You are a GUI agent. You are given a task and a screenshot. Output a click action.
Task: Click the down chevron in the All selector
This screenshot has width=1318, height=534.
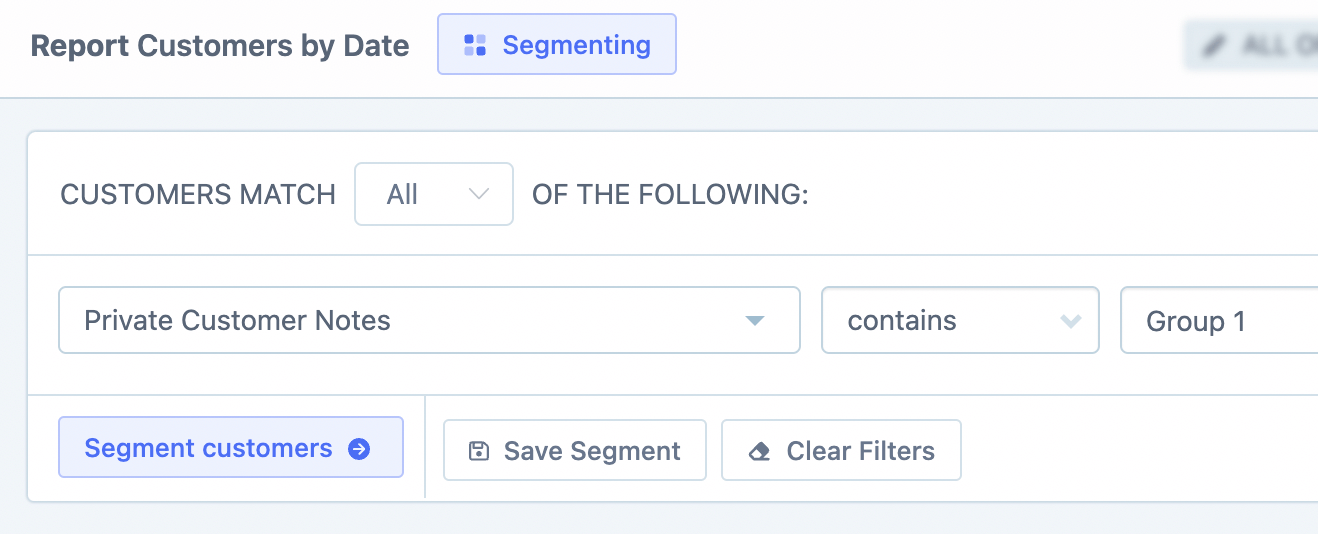click(479, 194)
